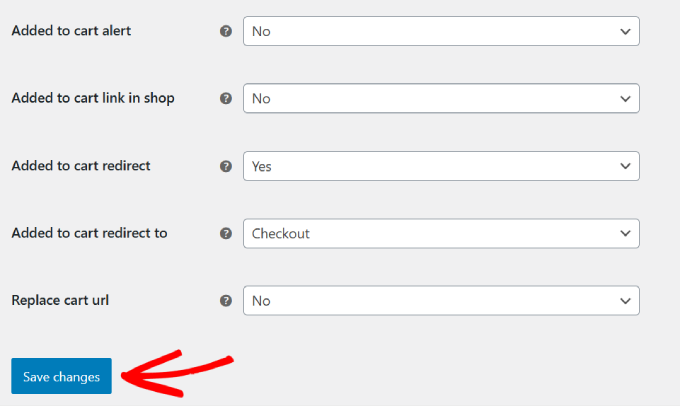This screenshot has width=680, height=406.
Task: Click help icon next to Added to cart alert
Action: 225,31
